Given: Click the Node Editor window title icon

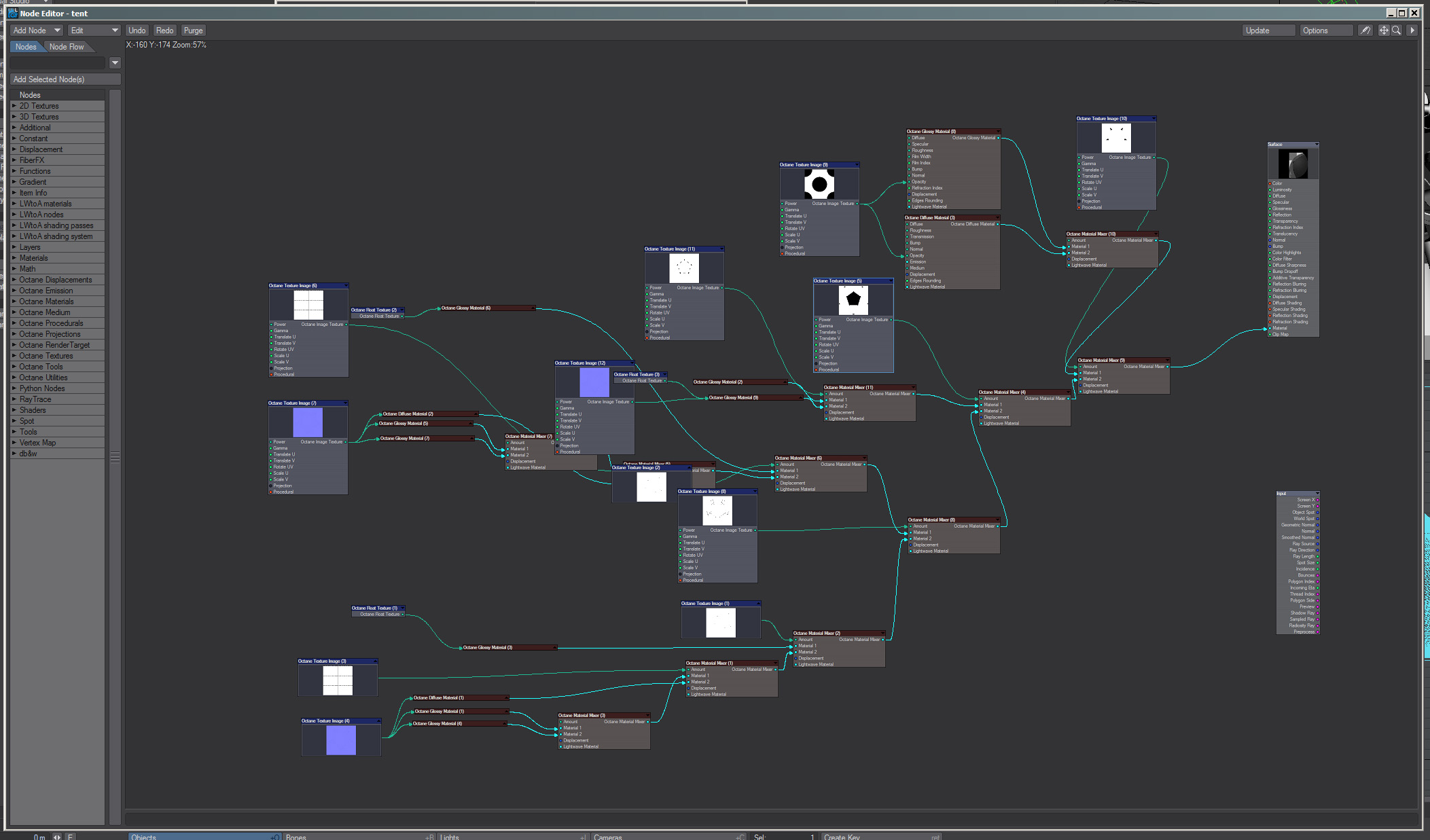Looking at the screenshot, I should [13, 13].
